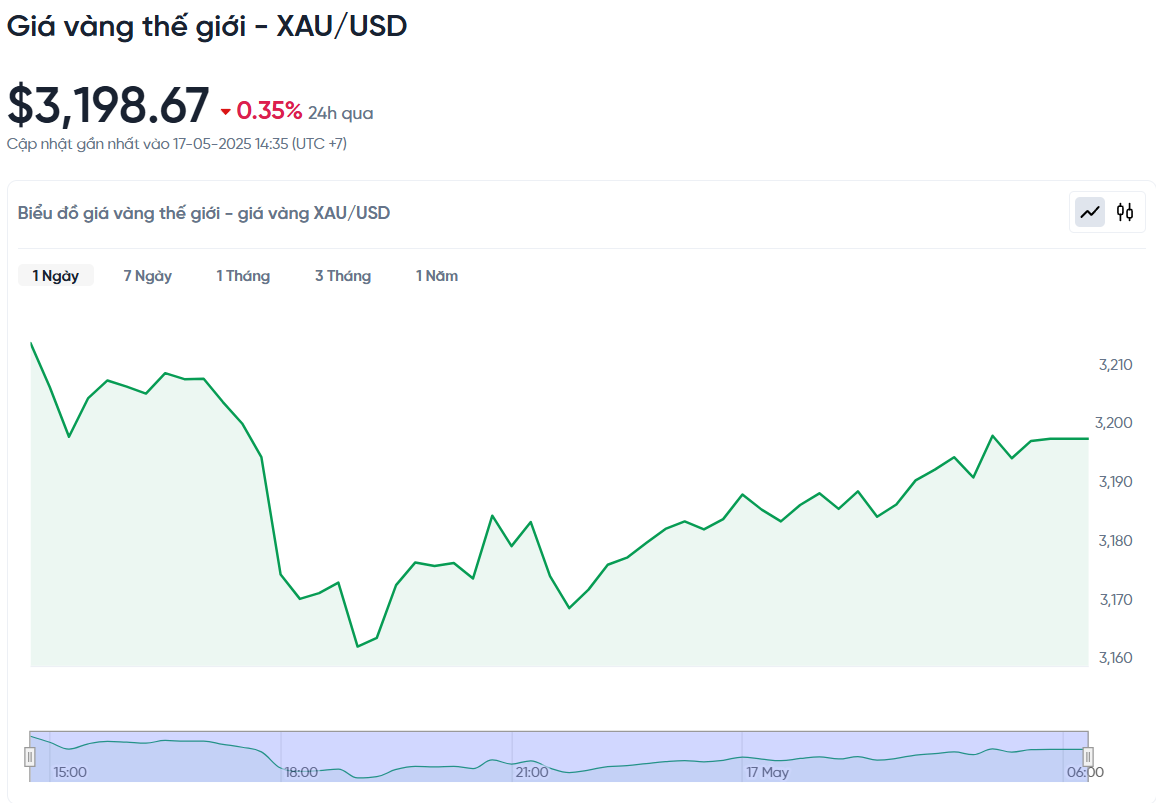Click the Biểu đồ giá vàng thế giới chart title
1156x803 pixels.
coord(203,213)
